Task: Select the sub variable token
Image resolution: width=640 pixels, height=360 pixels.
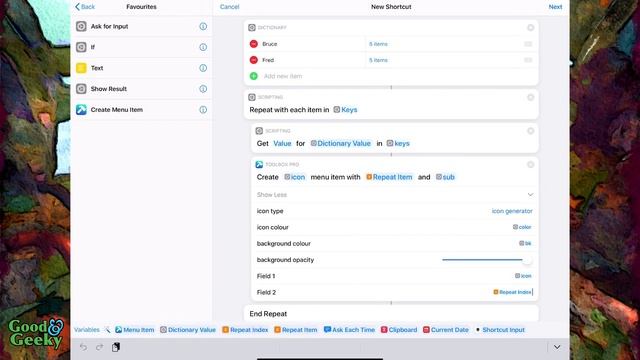Action: [x=445, y=177]
